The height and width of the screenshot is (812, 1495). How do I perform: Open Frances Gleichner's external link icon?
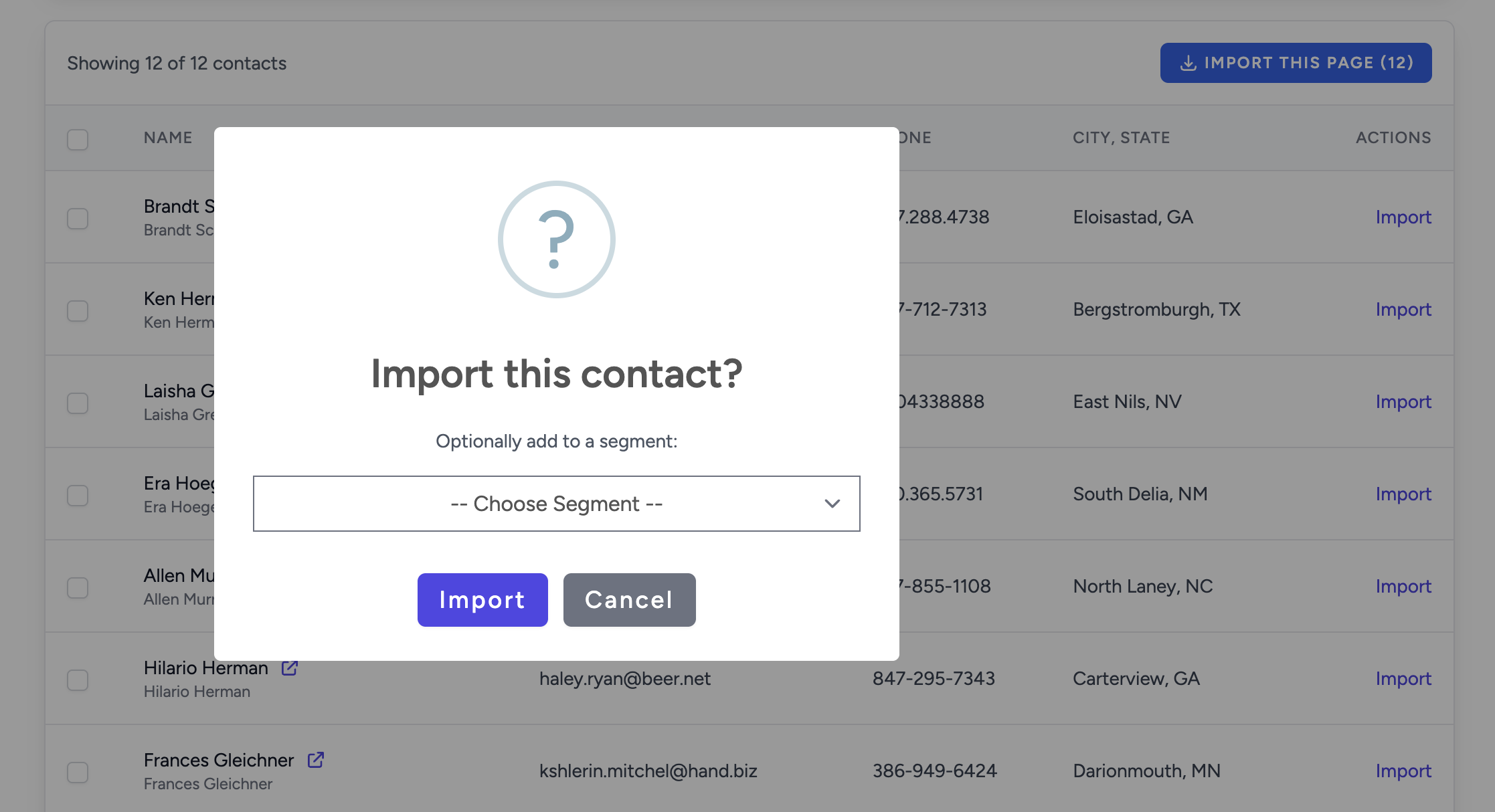coord(315,760)
